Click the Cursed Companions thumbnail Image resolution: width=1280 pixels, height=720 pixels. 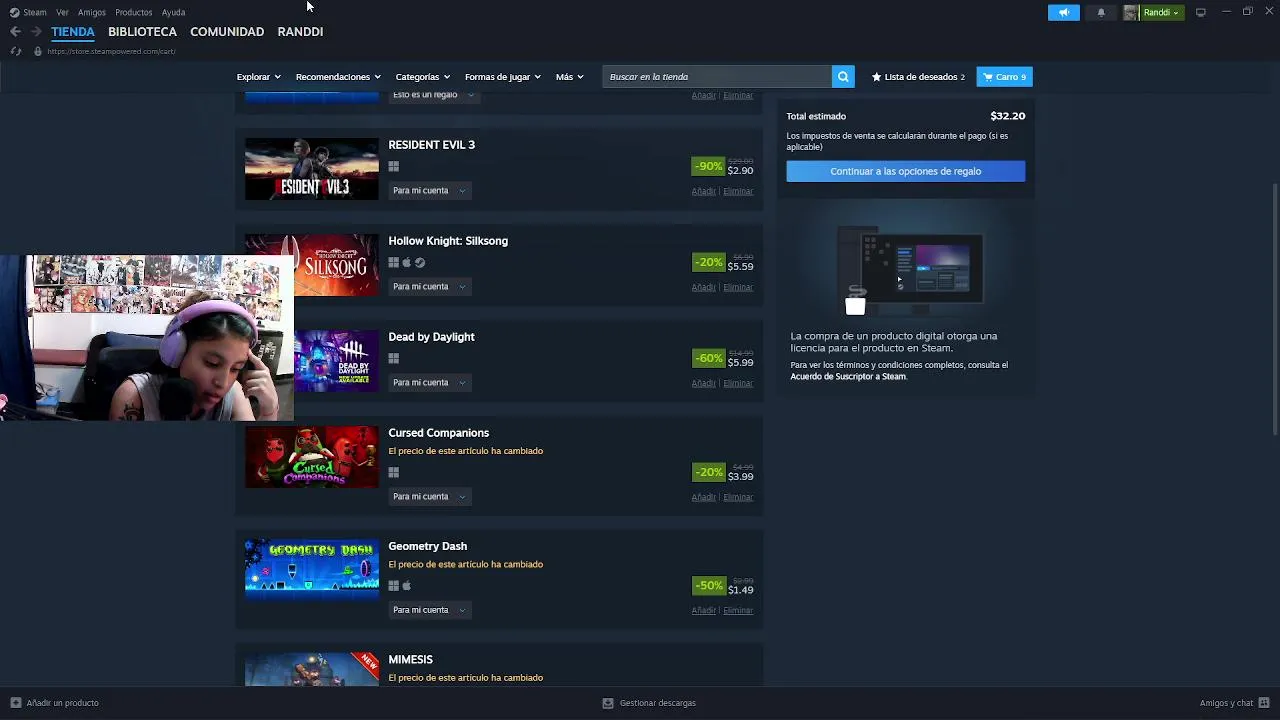(312, 456)
